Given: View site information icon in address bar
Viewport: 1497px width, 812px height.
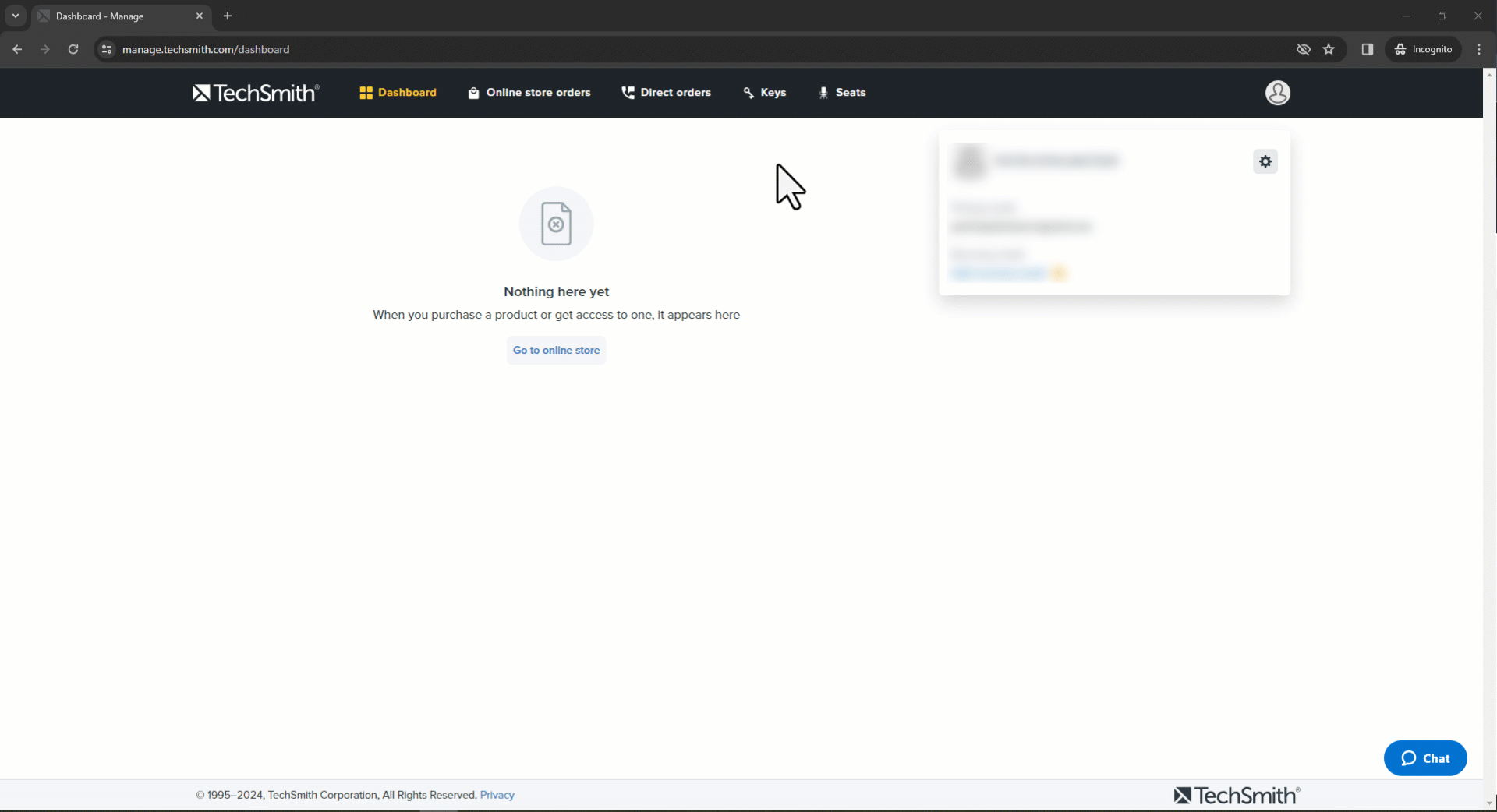Looking at the screenshot, I should [x=107, y=49].
